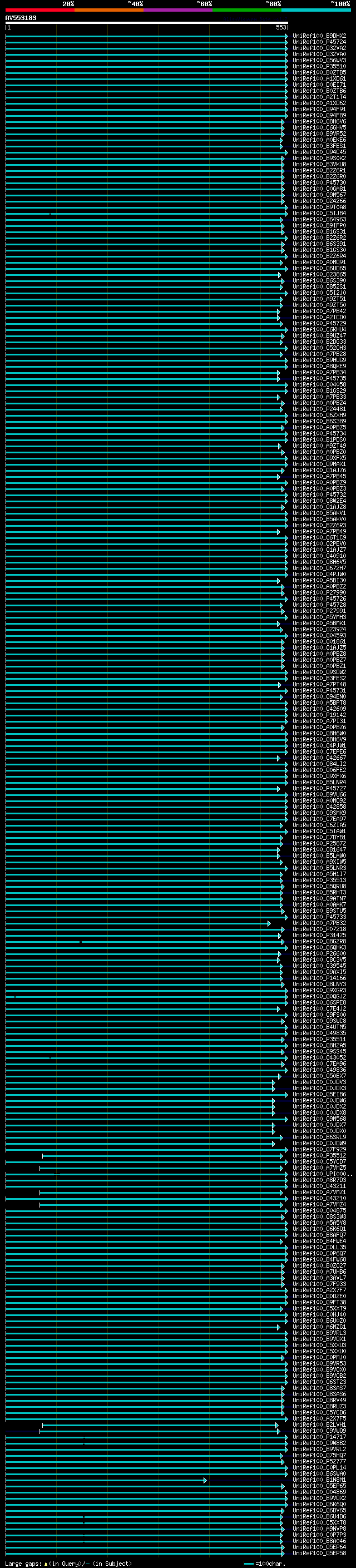This screenshot has height=1568, width=356.
Task: Open hit UniRef100_B4FWE4
Action: click(x=319, y=1241)
